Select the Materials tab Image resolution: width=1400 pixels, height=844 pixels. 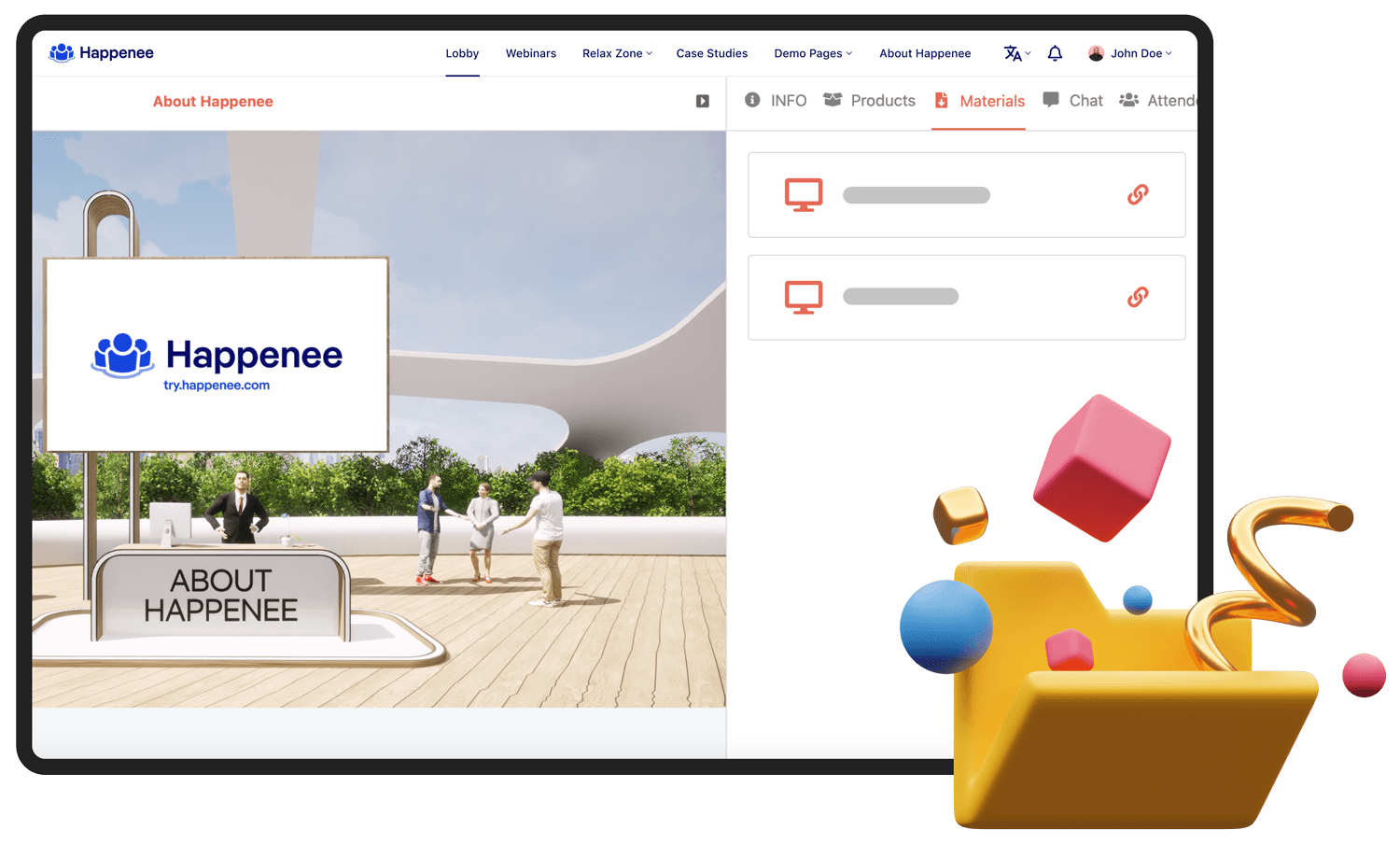pos(979,101)
